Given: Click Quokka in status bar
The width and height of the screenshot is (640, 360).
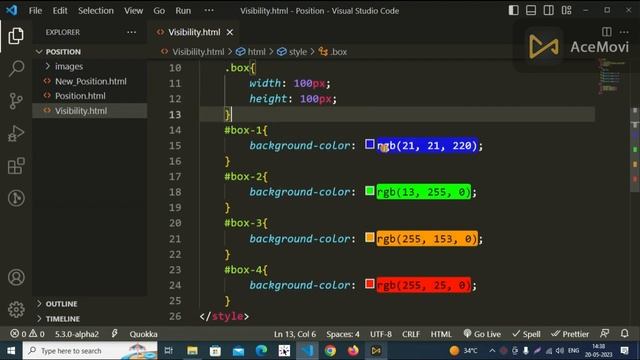Looking at the screenshot, I should (x=143, y=334).
